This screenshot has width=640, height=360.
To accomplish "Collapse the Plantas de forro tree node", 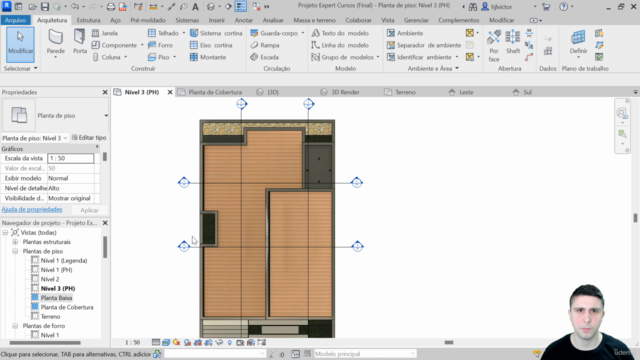I will 15,326.
